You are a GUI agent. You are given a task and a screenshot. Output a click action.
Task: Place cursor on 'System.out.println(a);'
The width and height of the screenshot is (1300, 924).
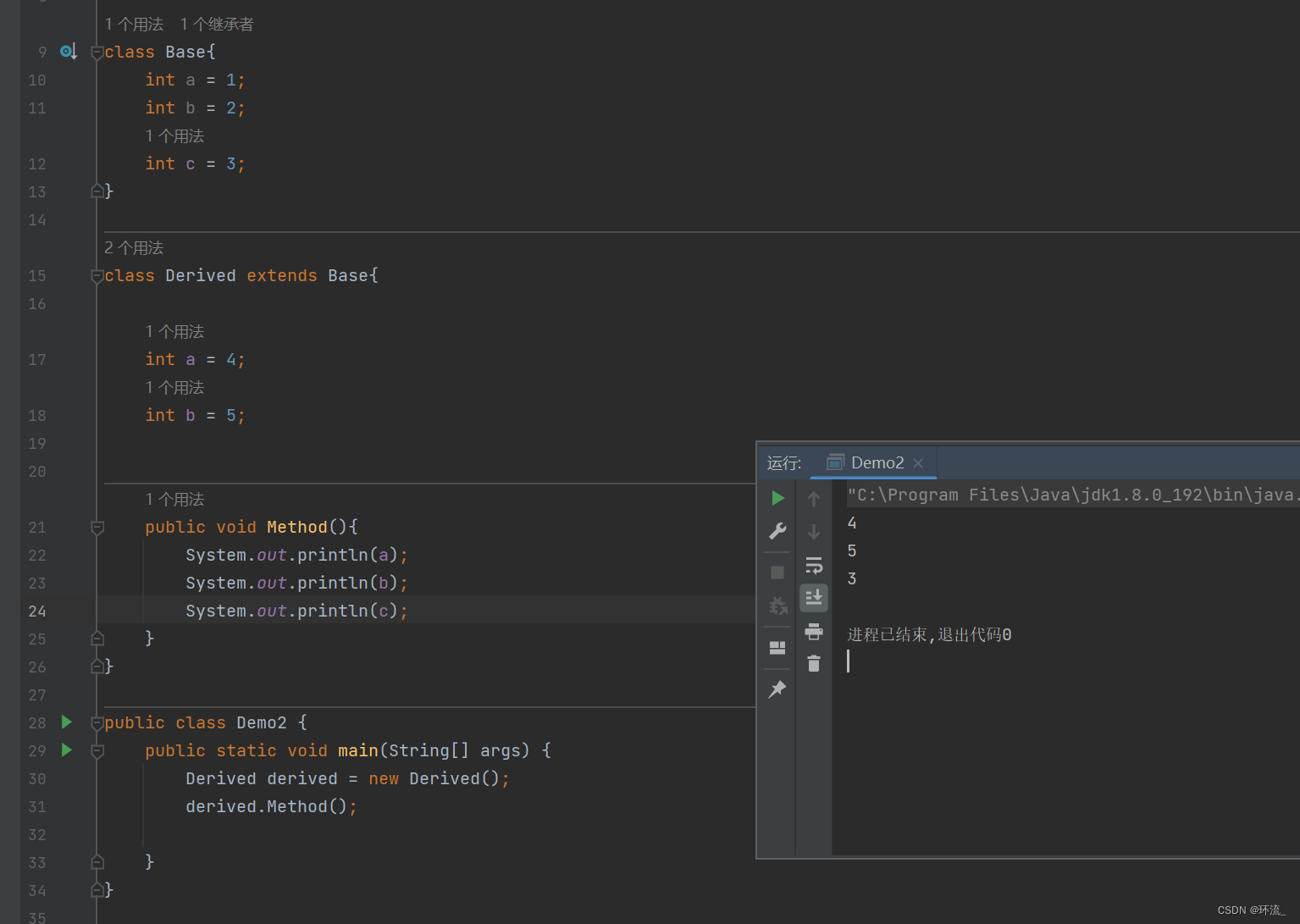296,556
